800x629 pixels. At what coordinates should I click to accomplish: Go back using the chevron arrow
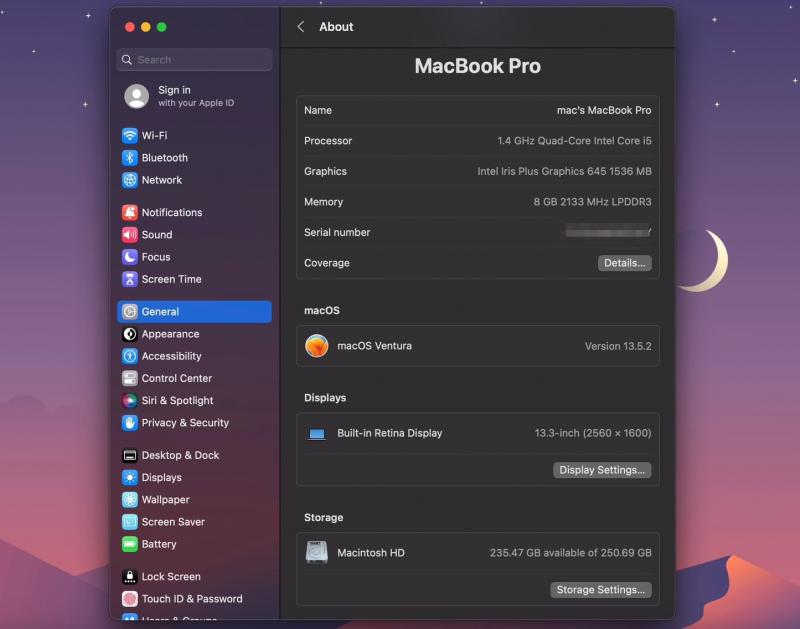click(301, 27)
